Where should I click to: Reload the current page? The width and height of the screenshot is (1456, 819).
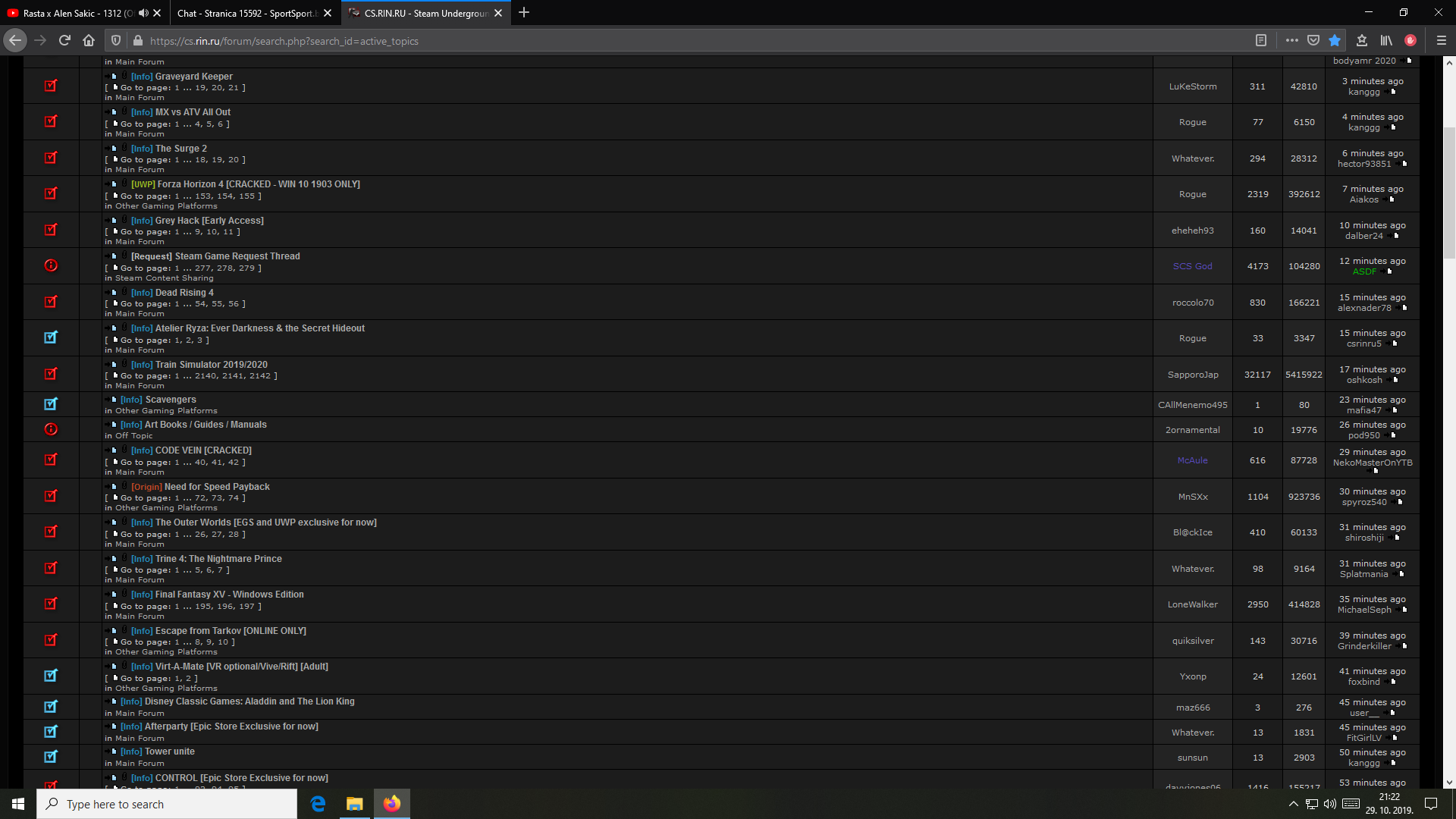coord(64,41)
